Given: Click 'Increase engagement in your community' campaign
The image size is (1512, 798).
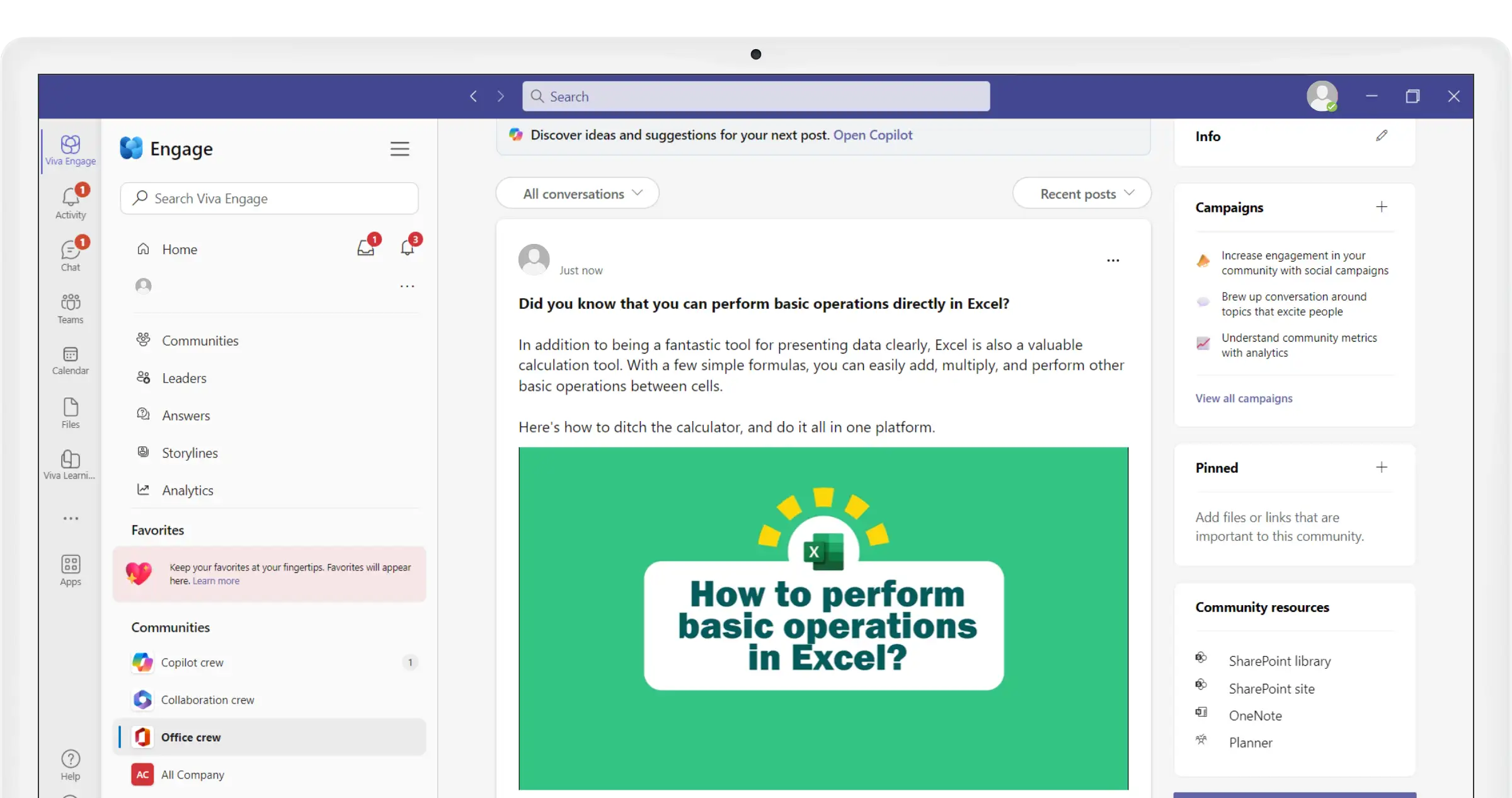Looking at the screenshot, I should tap(1304, 263).
